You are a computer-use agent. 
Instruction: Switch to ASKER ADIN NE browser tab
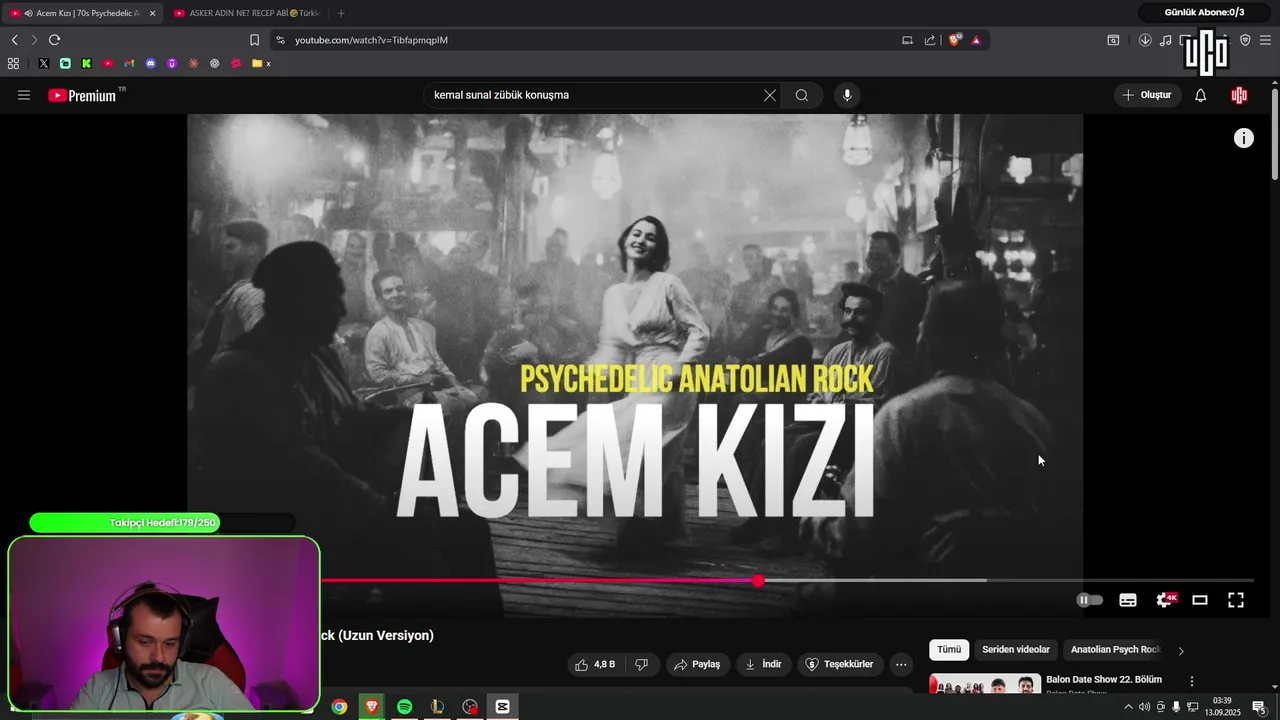tap(248, 13)
